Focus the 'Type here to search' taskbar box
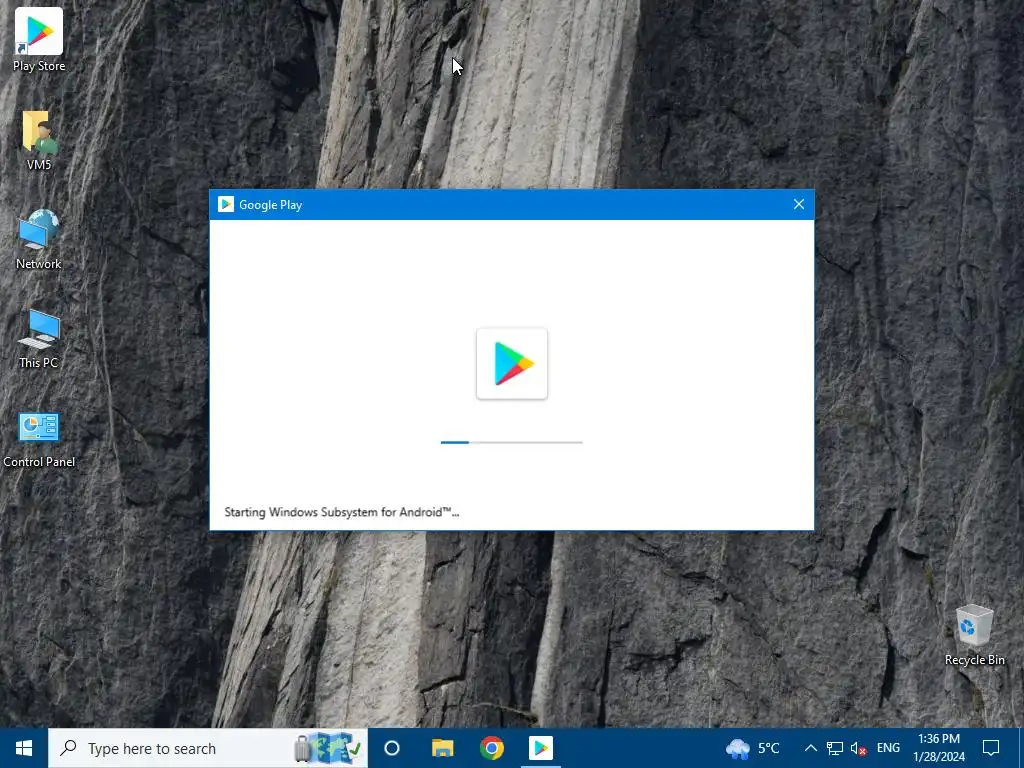 tap(208, 748)
